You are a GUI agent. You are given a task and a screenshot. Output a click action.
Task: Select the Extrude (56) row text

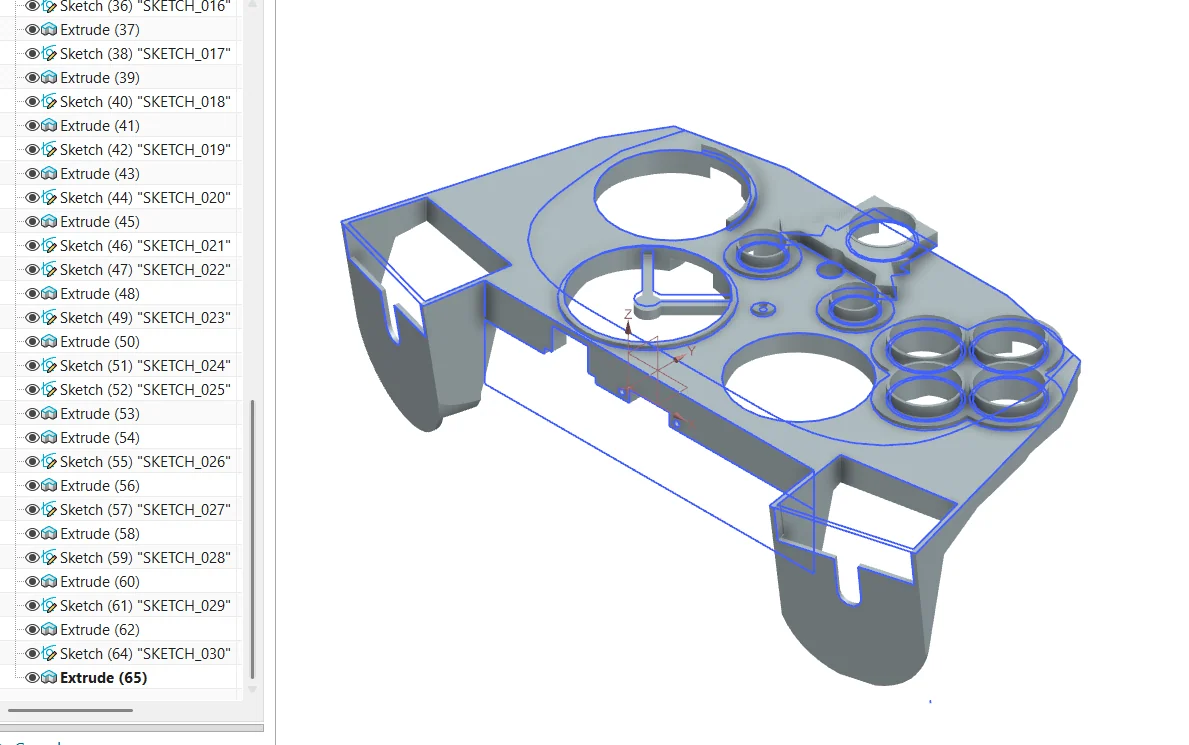(x=100, y=486)
